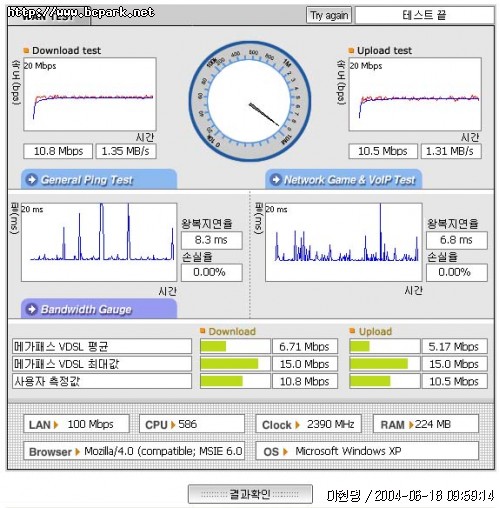500x508 pixels.
Task: Select the LAN 100 Mbps field
Action: click(76, 424)
